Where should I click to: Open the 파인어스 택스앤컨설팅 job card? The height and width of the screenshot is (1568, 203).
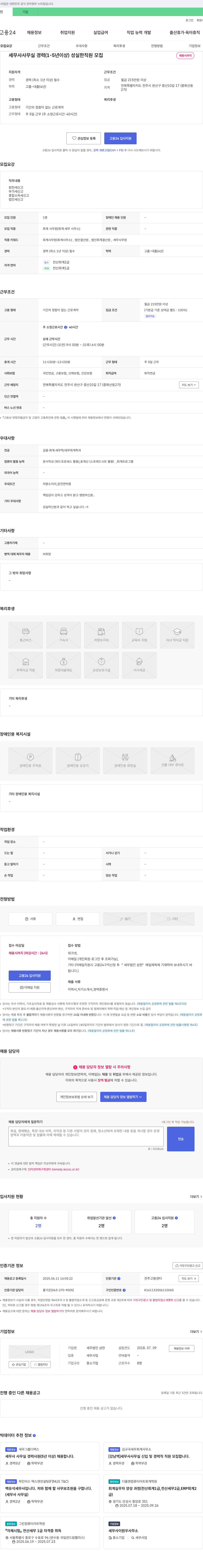click(x=50, y=1493)
